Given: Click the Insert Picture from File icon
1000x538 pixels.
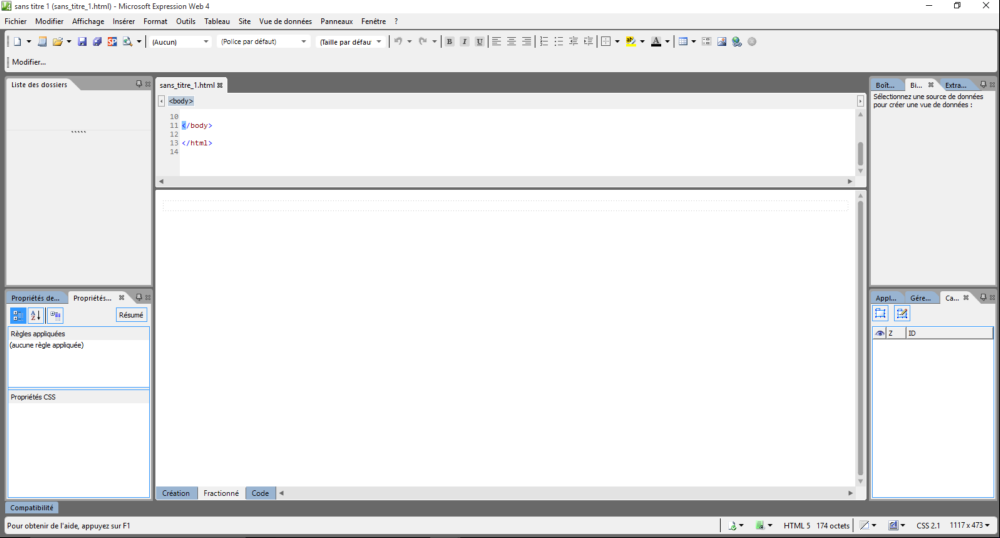Looking at the screenshot, I should tap(721, 42).
